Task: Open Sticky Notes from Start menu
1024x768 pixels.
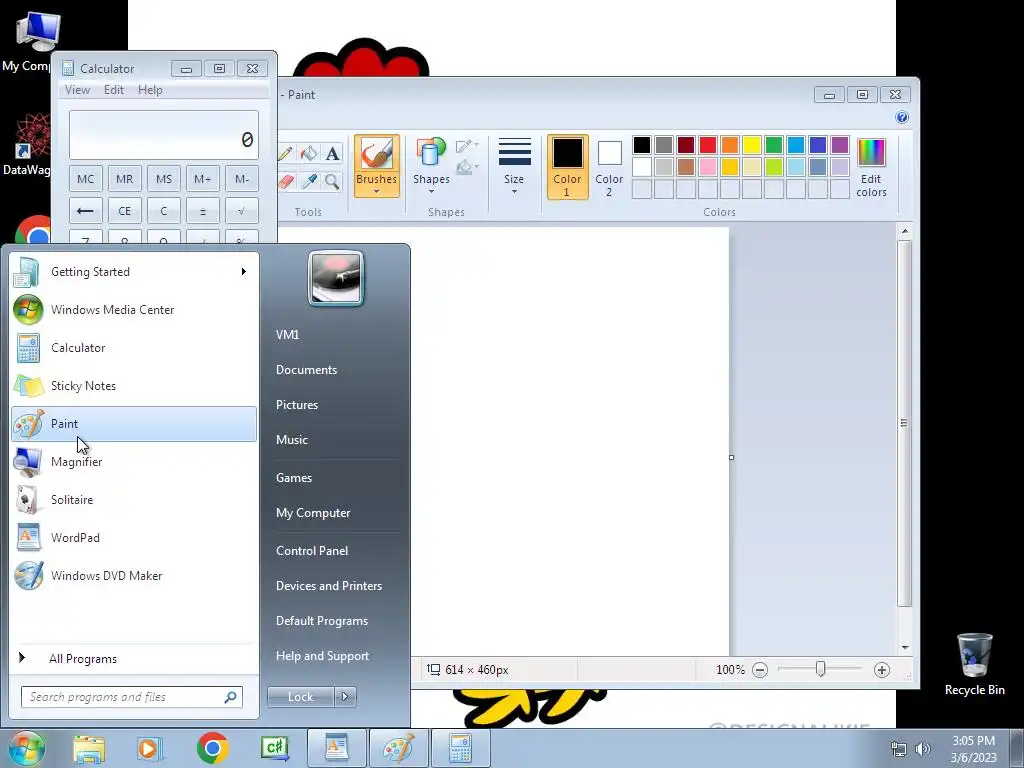Action: (x=134, y=385)
